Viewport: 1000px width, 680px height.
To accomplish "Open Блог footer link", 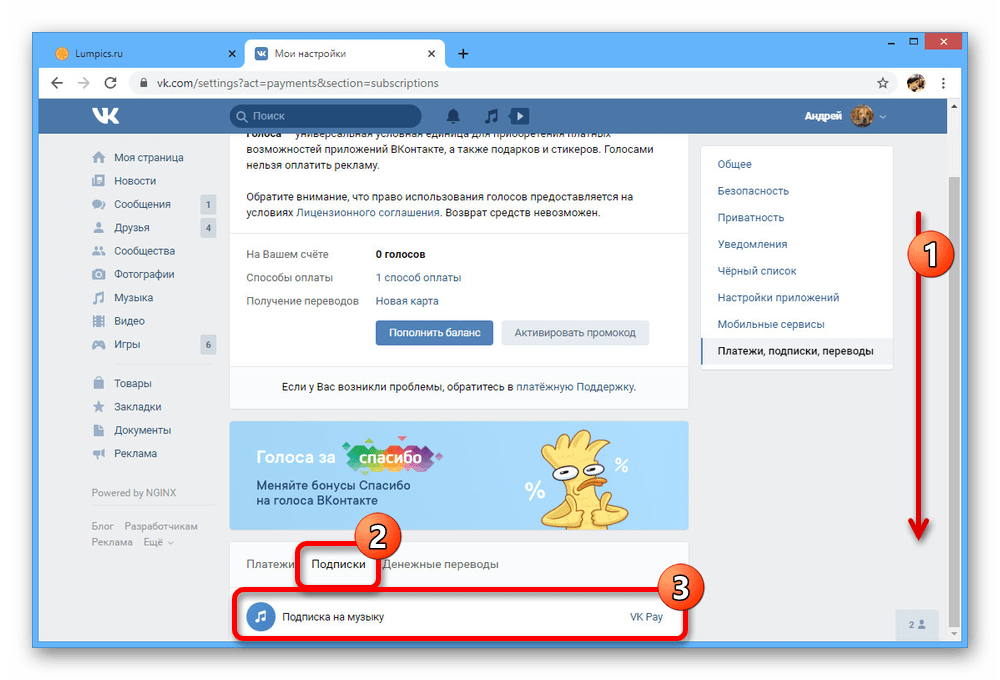I will [102, 526].
